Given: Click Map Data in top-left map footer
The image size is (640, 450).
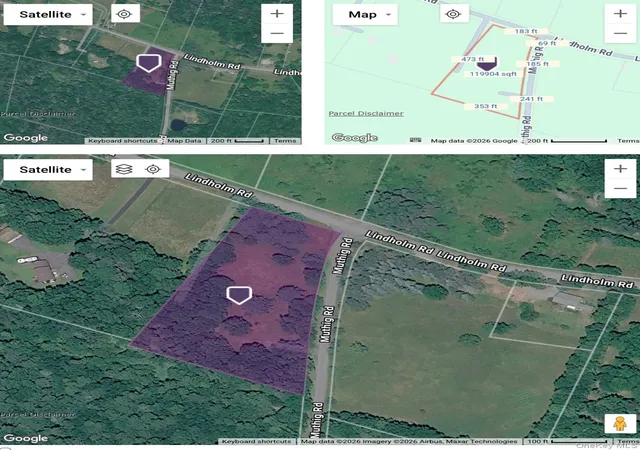Looking at the screenshot, I should coord(184,140).
